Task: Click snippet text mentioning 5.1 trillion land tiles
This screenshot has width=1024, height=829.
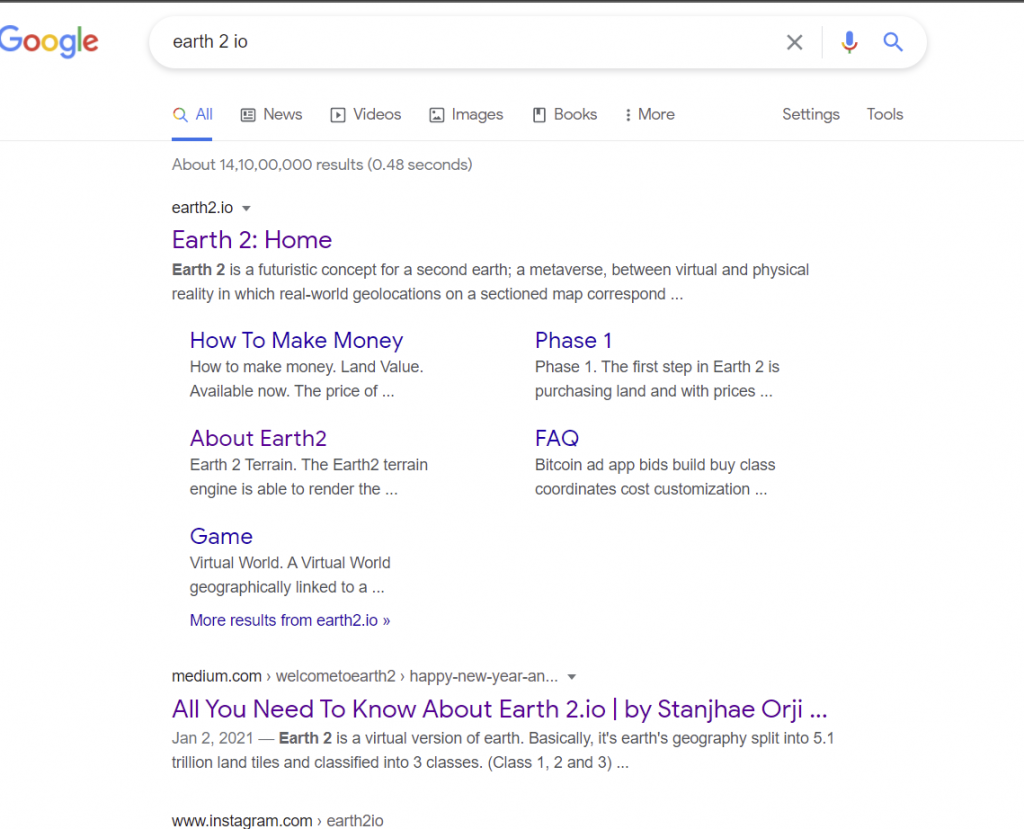Action: pos(503,750)
